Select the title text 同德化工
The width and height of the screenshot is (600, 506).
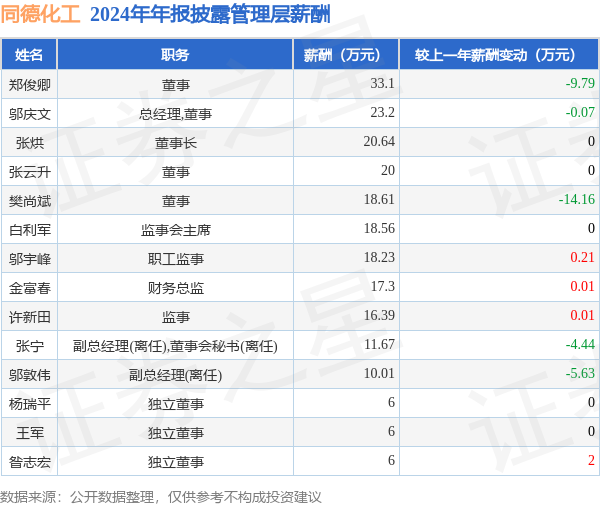click(40, 15)
